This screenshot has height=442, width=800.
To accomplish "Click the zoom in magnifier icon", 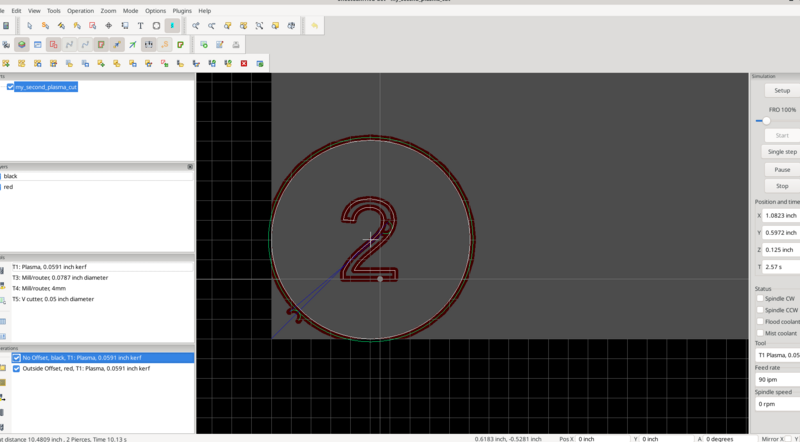I will click(196, 26).
